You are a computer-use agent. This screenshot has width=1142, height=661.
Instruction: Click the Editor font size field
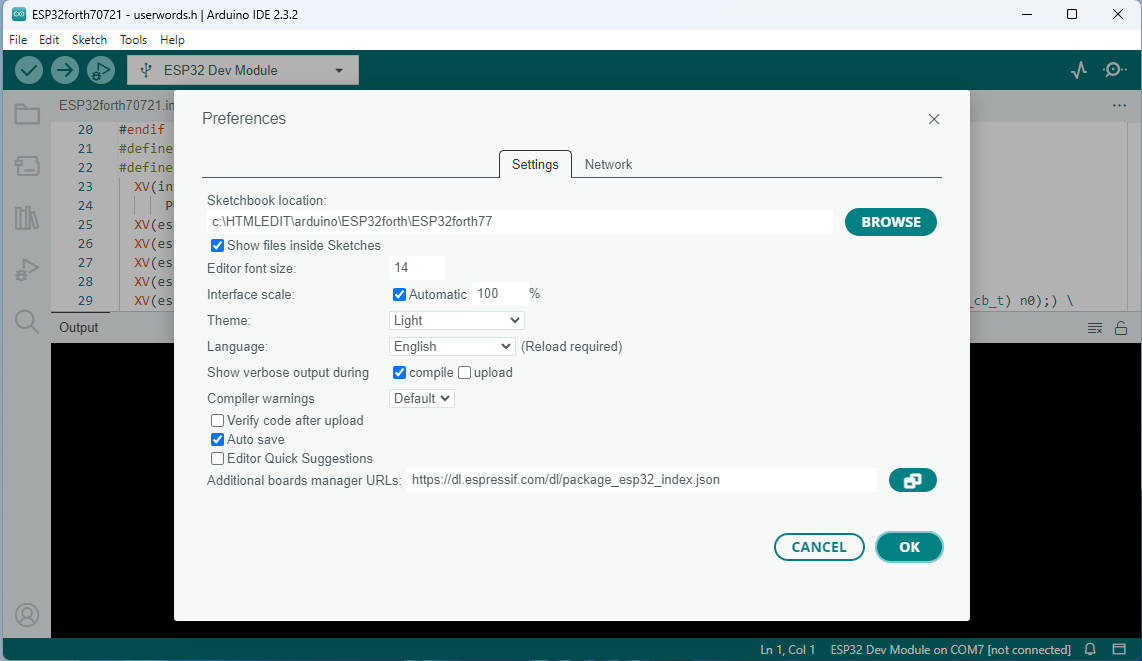[418, 268]
